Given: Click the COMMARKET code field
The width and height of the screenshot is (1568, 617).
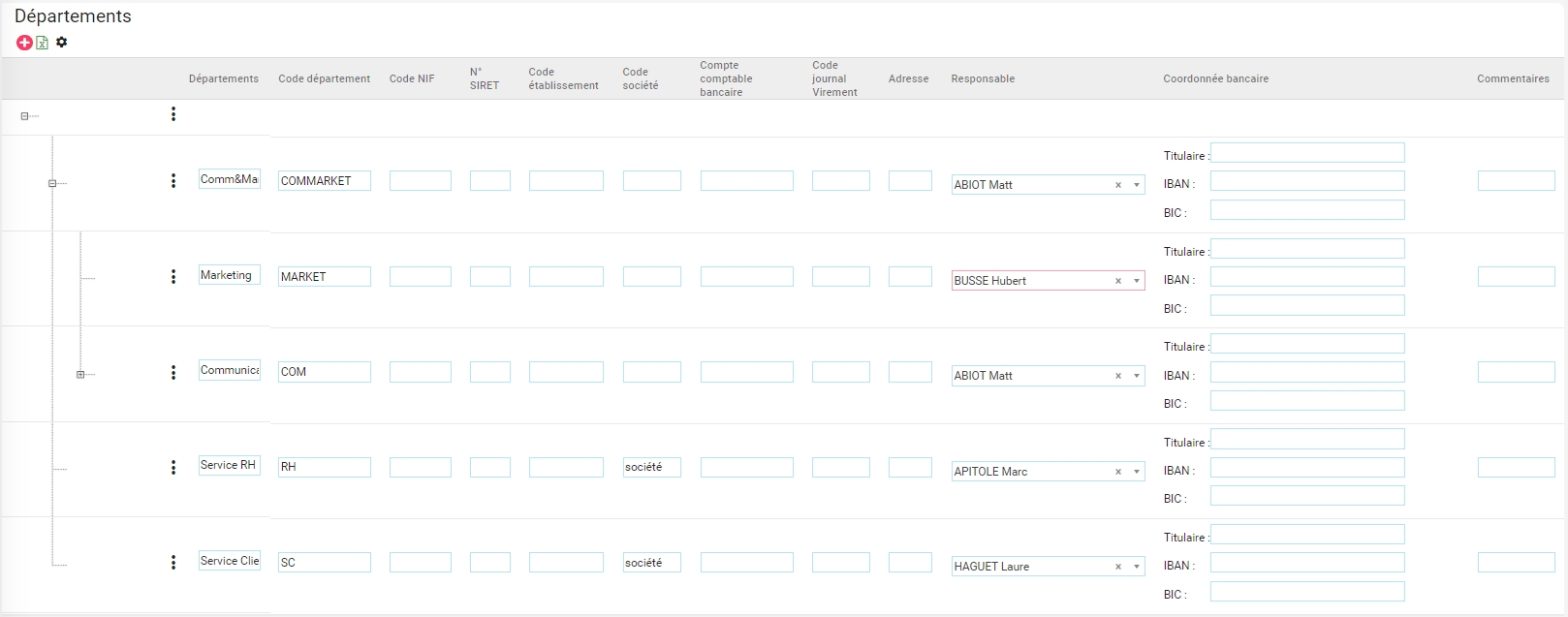Looking at the screenshot, I should [325, 181].
